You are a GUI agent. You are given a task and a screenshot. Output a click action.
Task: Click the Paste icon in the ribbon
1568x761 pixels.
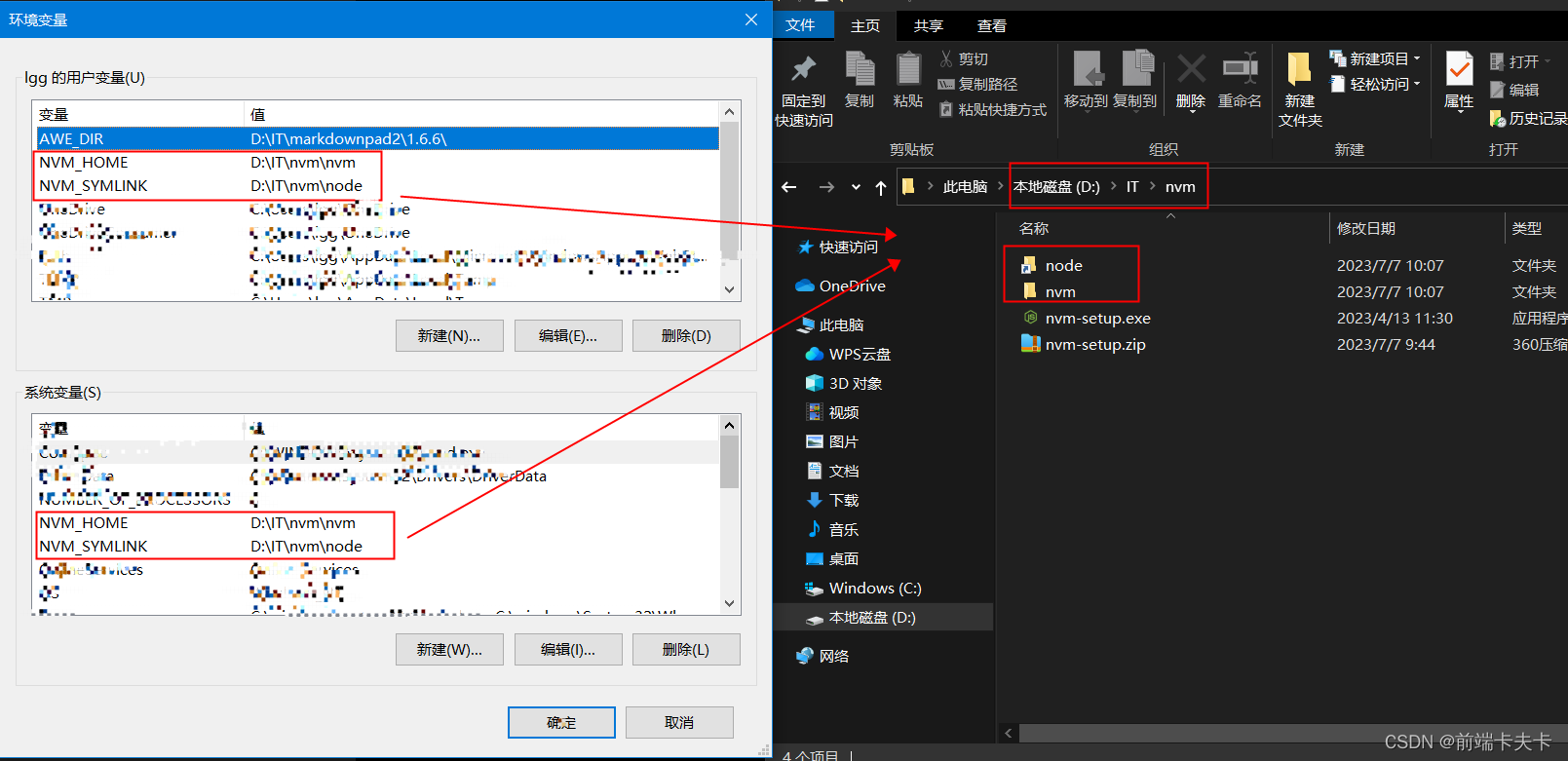(908, 68)
